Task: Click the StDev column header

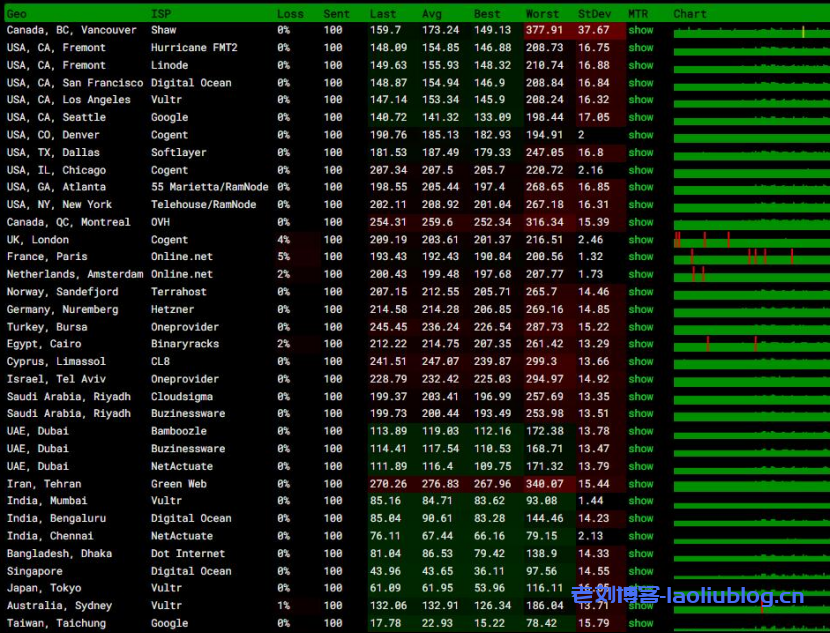Action: click(x=596, y=14)
